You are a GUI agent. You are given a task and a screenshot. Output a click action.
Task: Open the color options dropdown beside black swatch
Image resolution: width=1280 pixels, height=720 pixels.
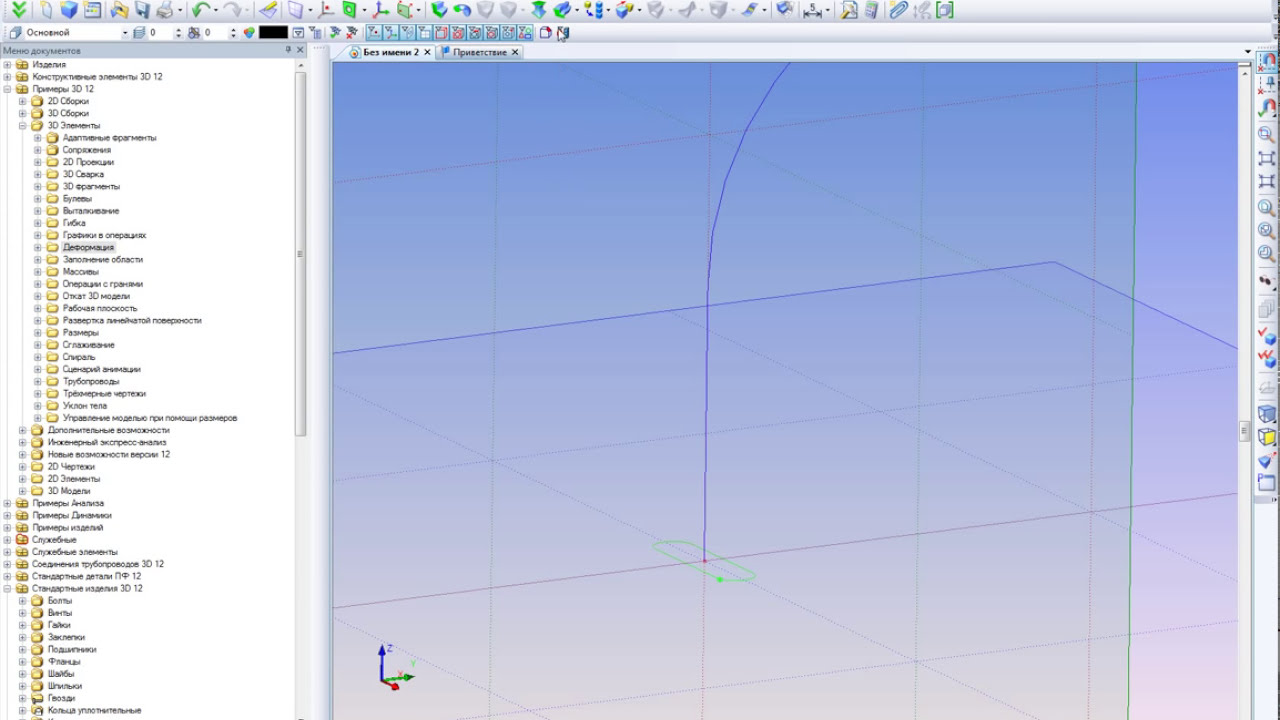[298, 33]
